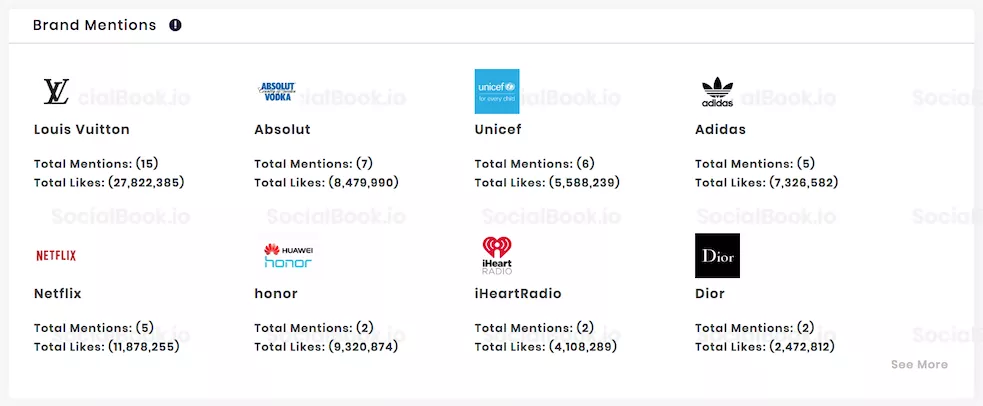
Task: Select the Adidas trefoil logo
Action: pyautogui.click(x=717, y=92)
